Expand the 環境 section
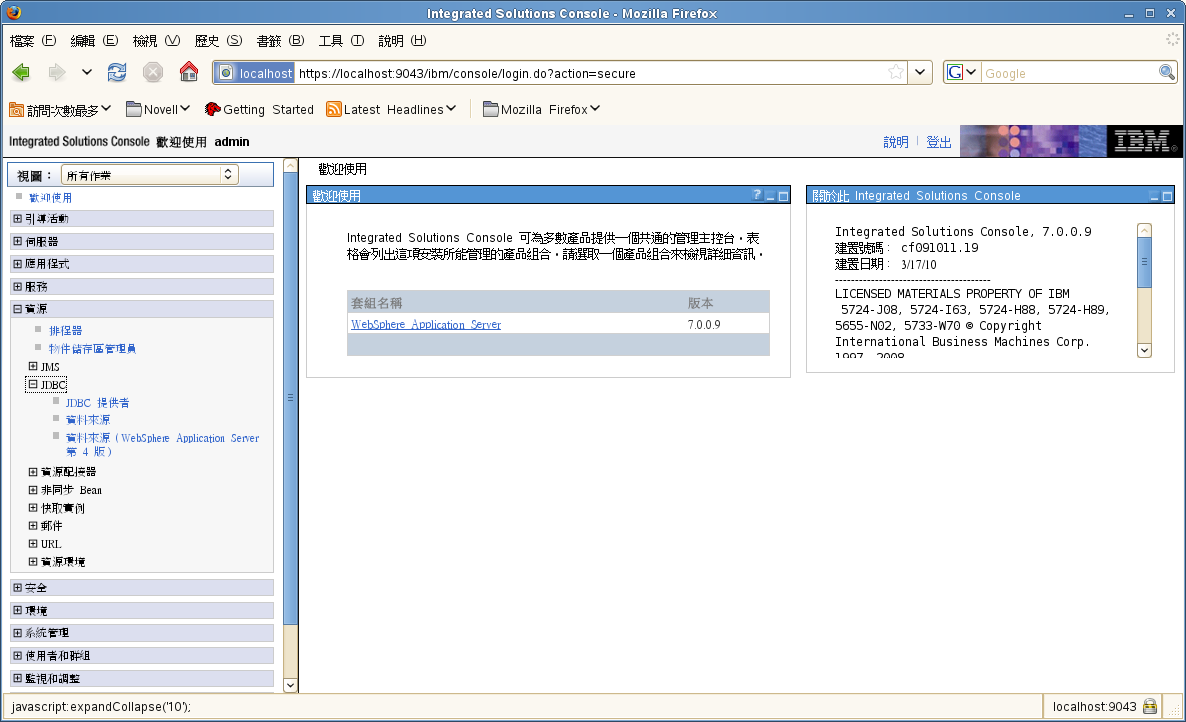Viewport: 1186px width, 722px height. (x=17, y=610)
